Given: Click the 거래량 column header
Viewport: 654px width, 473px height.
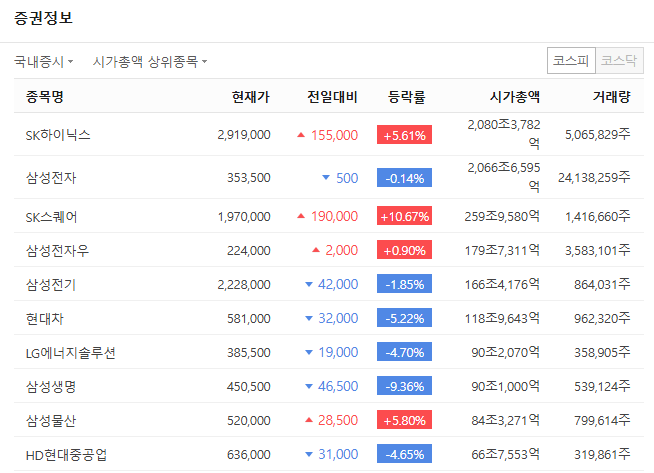Looking at the screenshot, I should click(x=612, y=97).
